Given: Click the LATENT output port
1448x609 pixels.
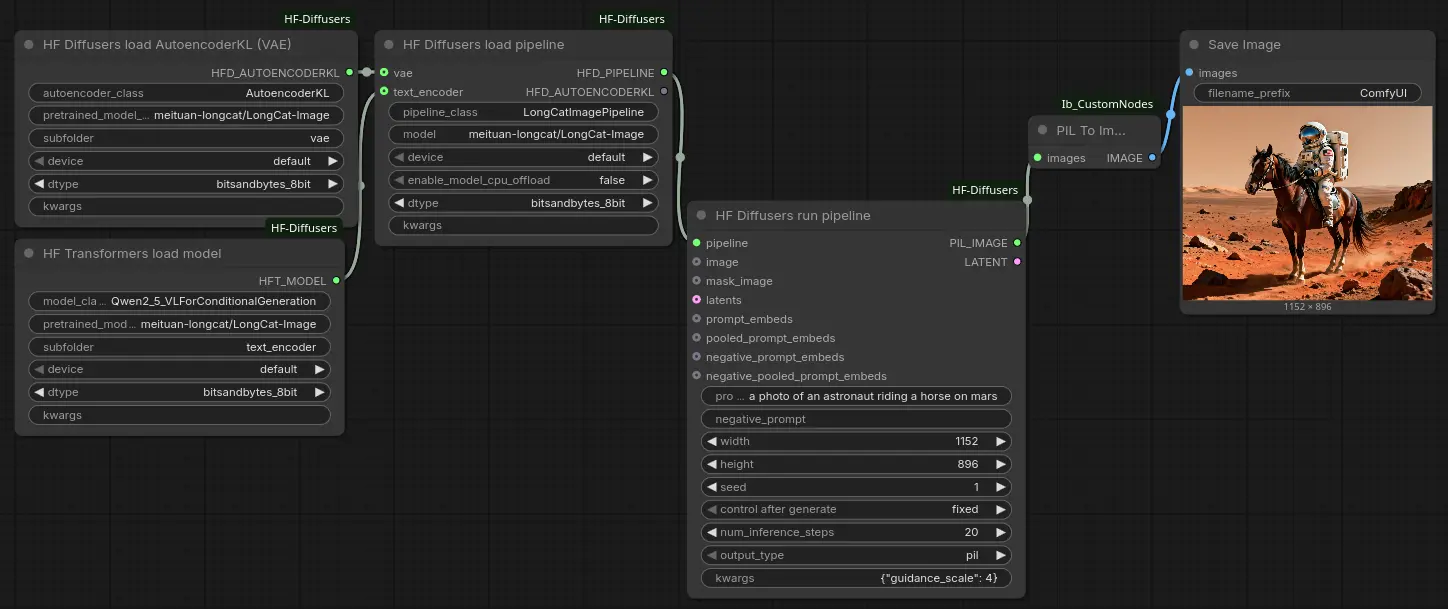Looking at the screenshot, I should click(x=1017, y=262).
